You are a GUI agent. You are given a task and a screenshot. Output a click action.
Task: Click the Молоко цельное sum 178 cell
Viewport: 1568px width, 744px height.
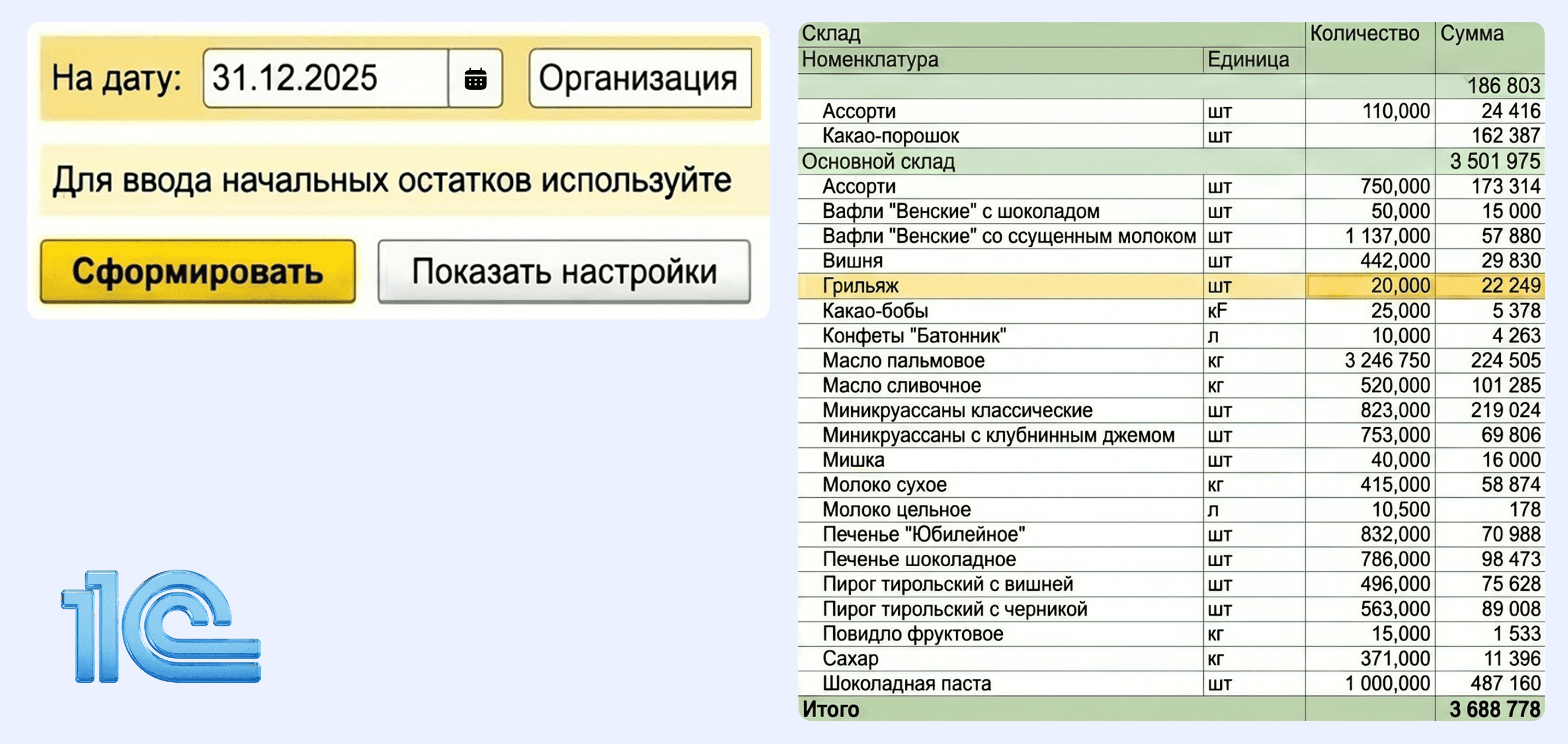coord(1489,510)
